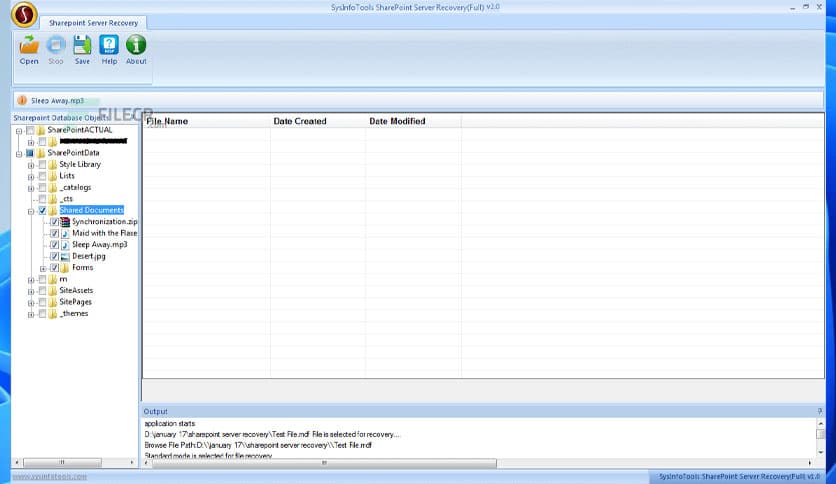Open the sysinfotools.com website link

pos(50,477)
